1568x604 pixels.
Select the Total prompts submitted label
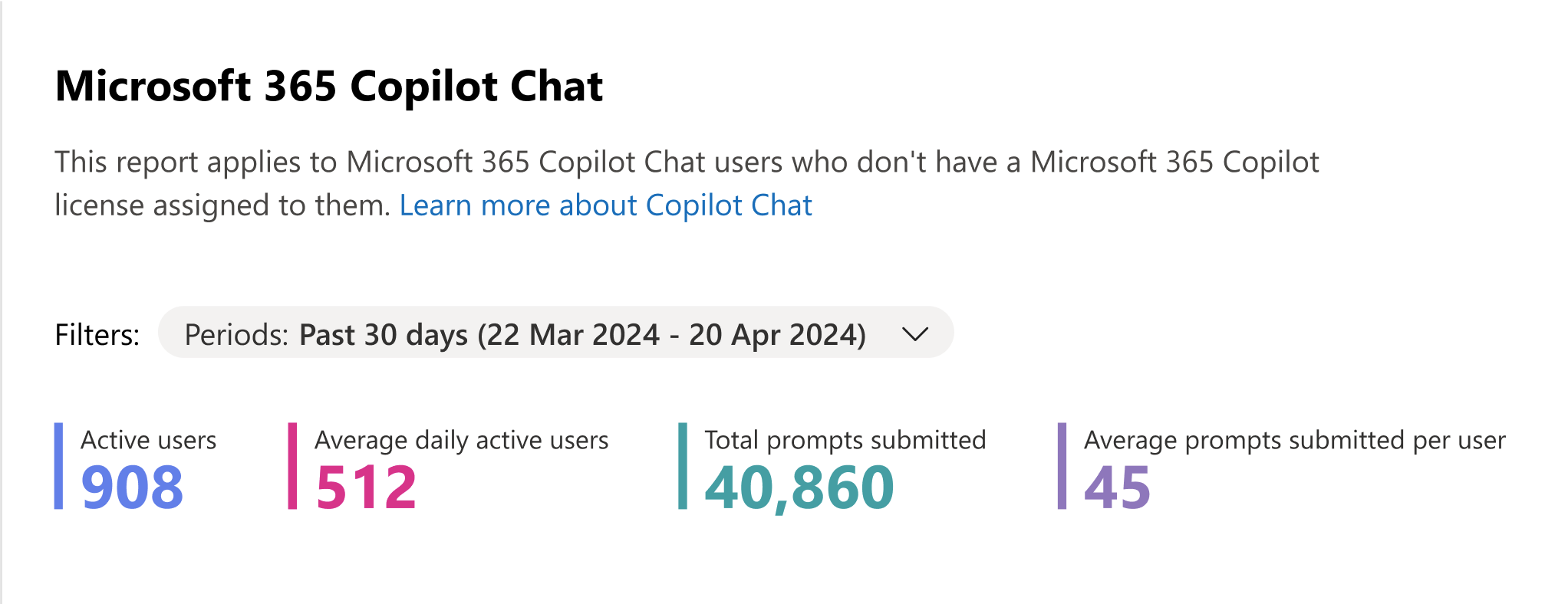pos(845,440)
